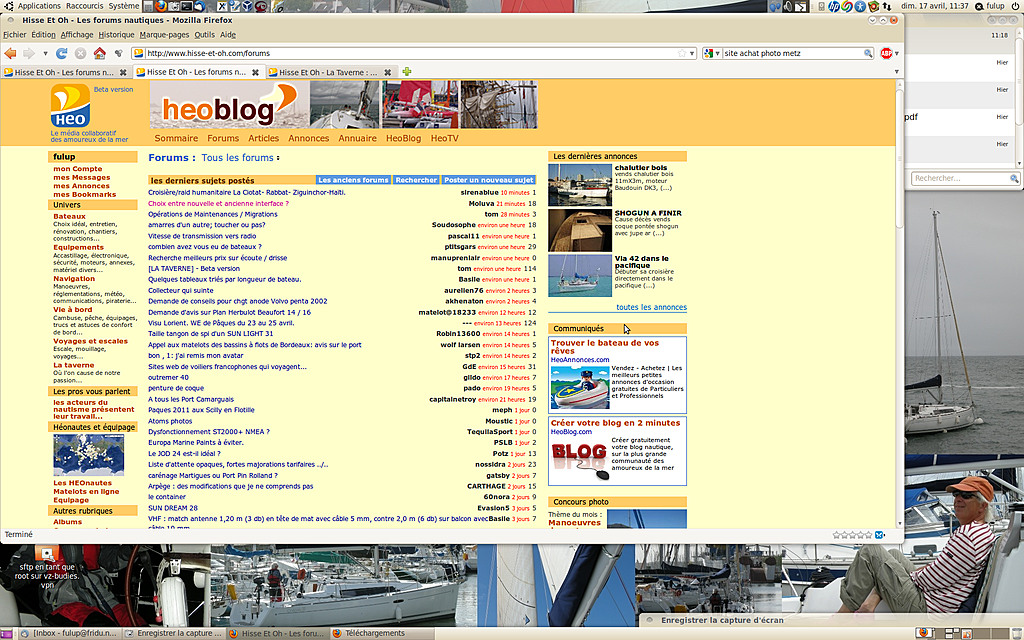Image resolution: width=1024 pixels, height=640 pixels.
Task: Click the stop loading icon
Action: (x=80, y=54)
